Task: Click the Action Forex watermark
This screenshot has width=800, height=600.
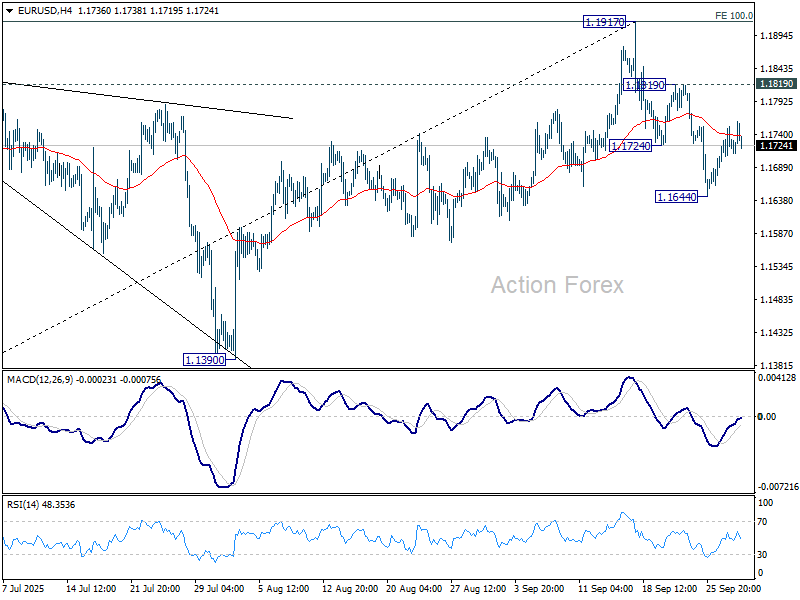Action: point(556,285)
